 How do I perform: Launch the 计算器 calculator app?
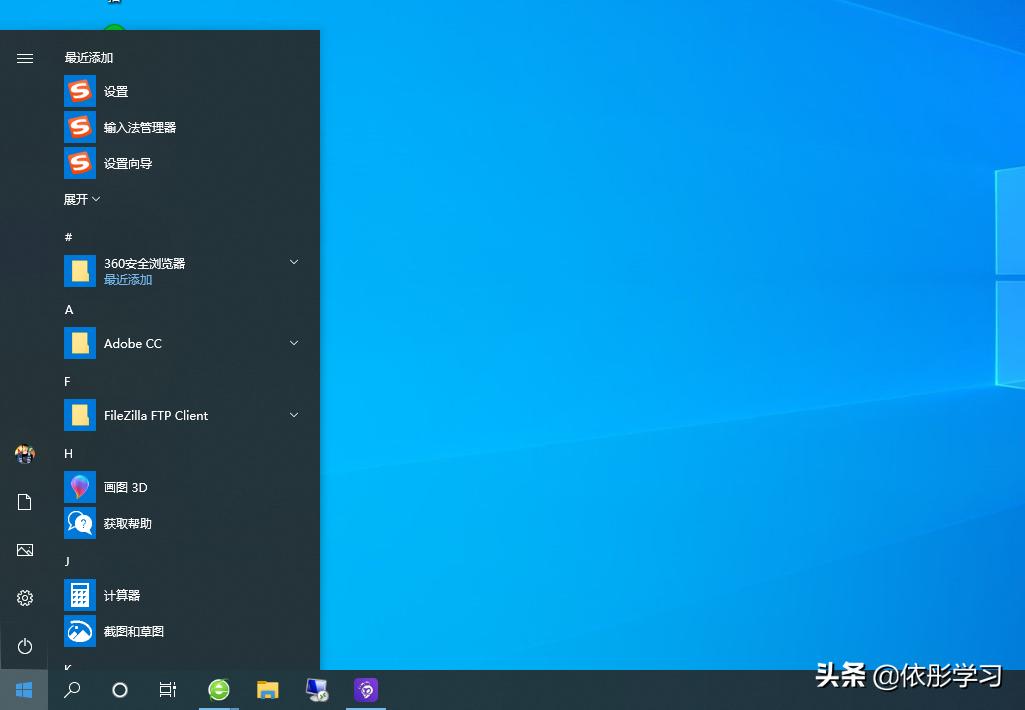click(122, 595)
